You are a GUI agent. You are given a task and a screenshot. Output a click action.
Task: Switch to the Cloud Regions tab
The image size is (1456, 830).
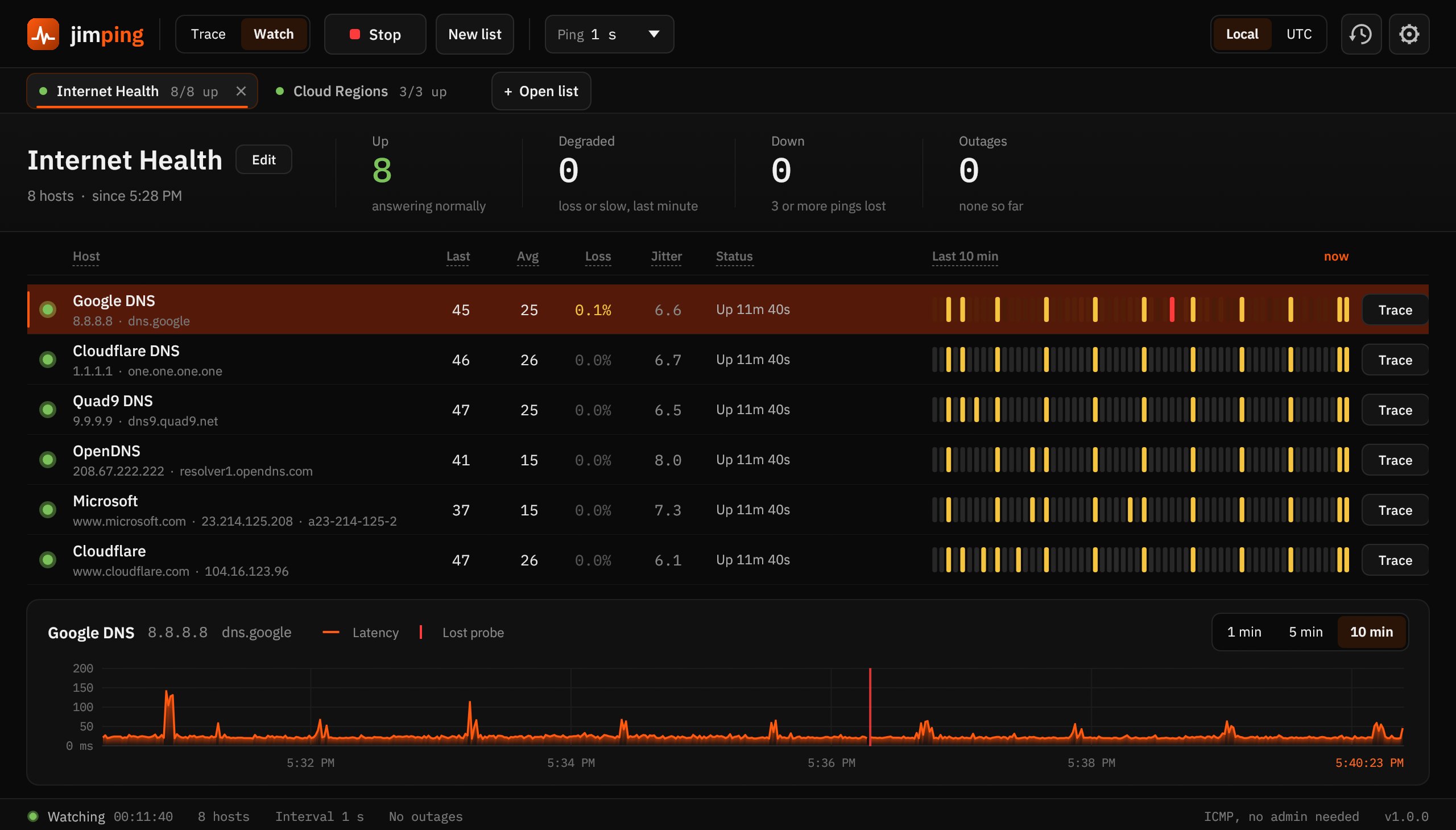pyautogui.click(x=362, y=91)
